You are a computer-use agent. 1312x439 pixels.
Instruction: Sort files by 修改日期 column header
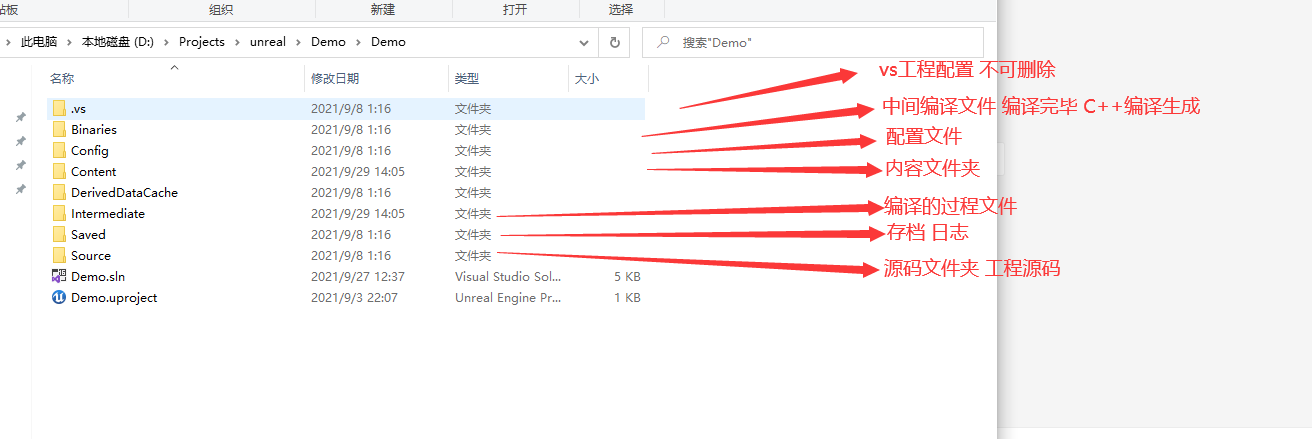(x=335, y=78)
